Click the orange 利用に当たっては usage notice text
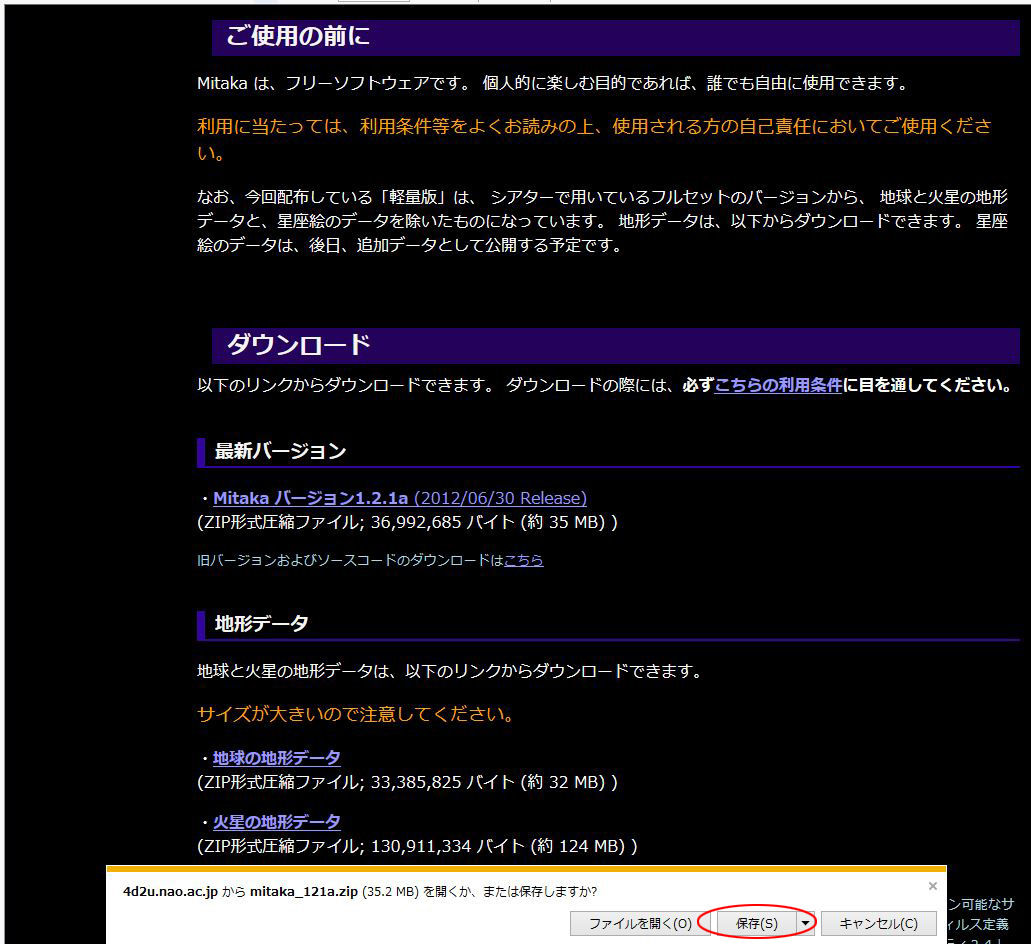1031x944 pixels. tap(594, 139)
